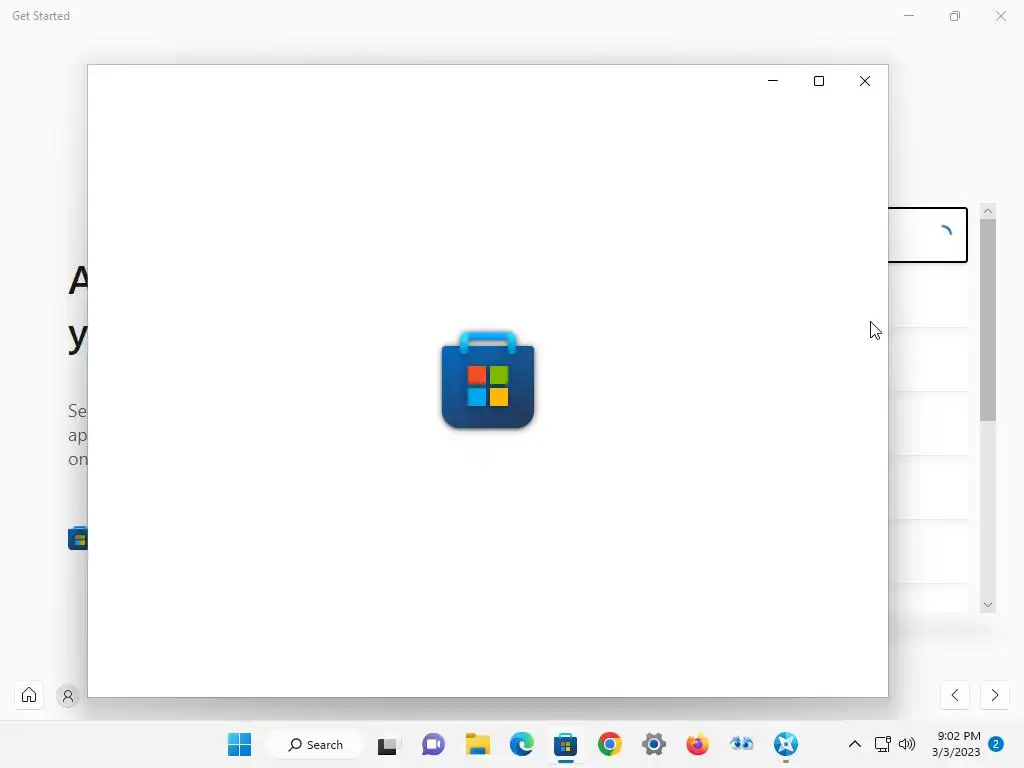Minimize the Get Started window
This screenshot has width=1024, height=768.
(x=908, y=16)
